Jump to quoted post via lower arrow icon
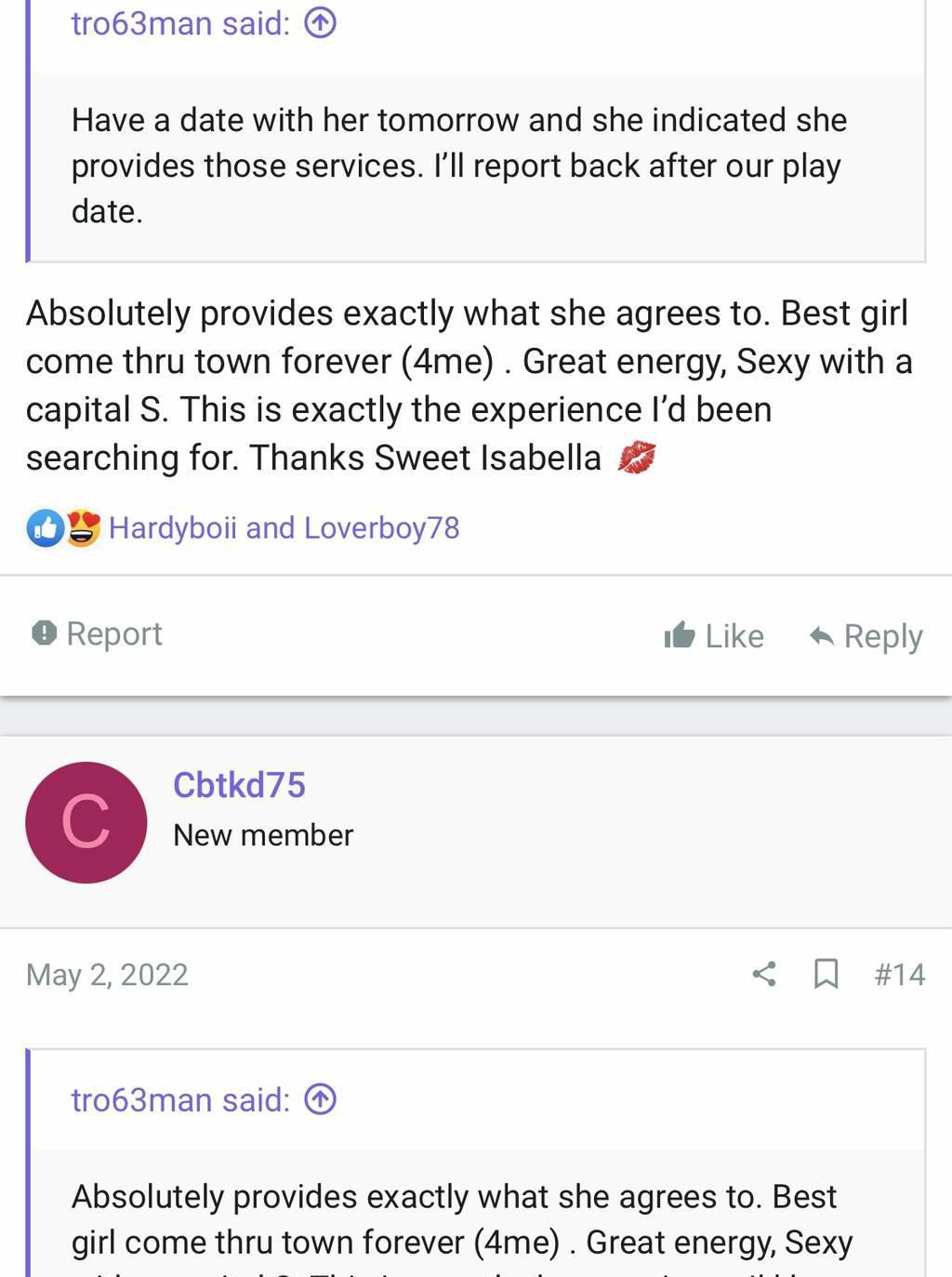This screenshot has height=1277, width=952. pos(320,1099)
